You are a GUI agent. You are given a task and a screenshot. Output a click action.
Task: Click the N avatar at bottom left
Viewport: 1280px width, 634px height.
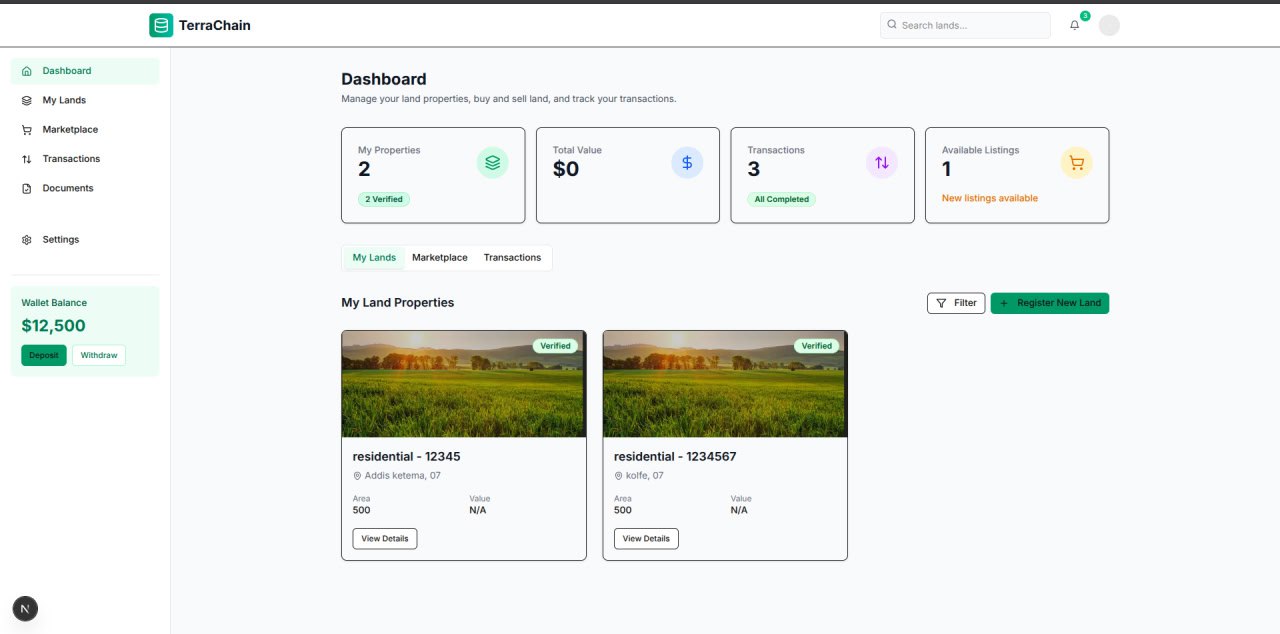tap(25, 608)
